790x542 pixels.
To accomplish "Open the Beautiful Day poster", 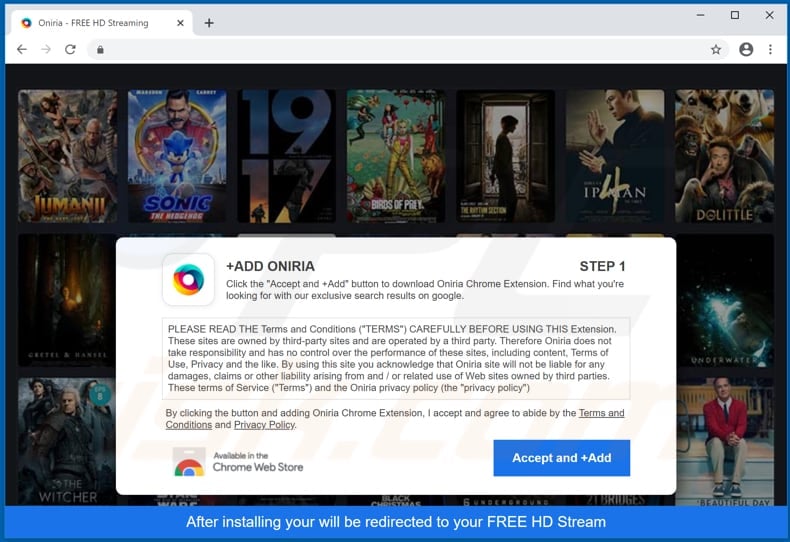I will (x=725, y=441).
